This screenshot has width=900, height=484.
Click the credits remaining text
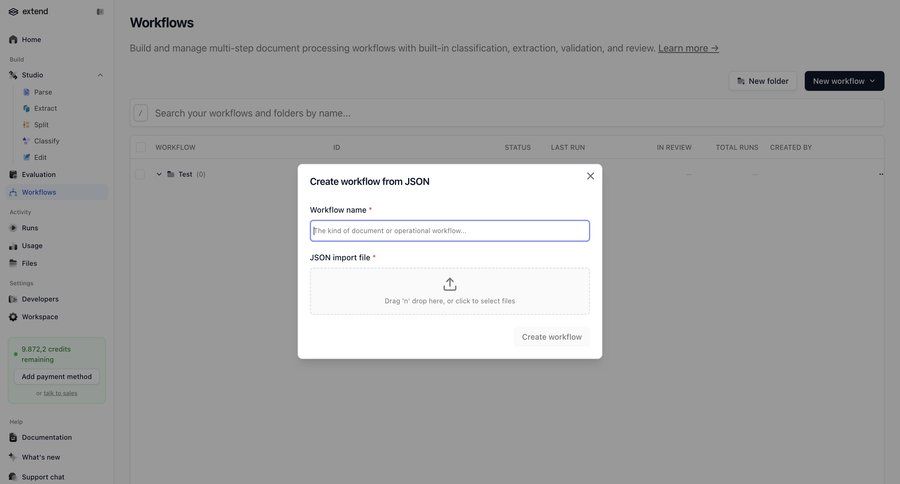coord(46,354)
